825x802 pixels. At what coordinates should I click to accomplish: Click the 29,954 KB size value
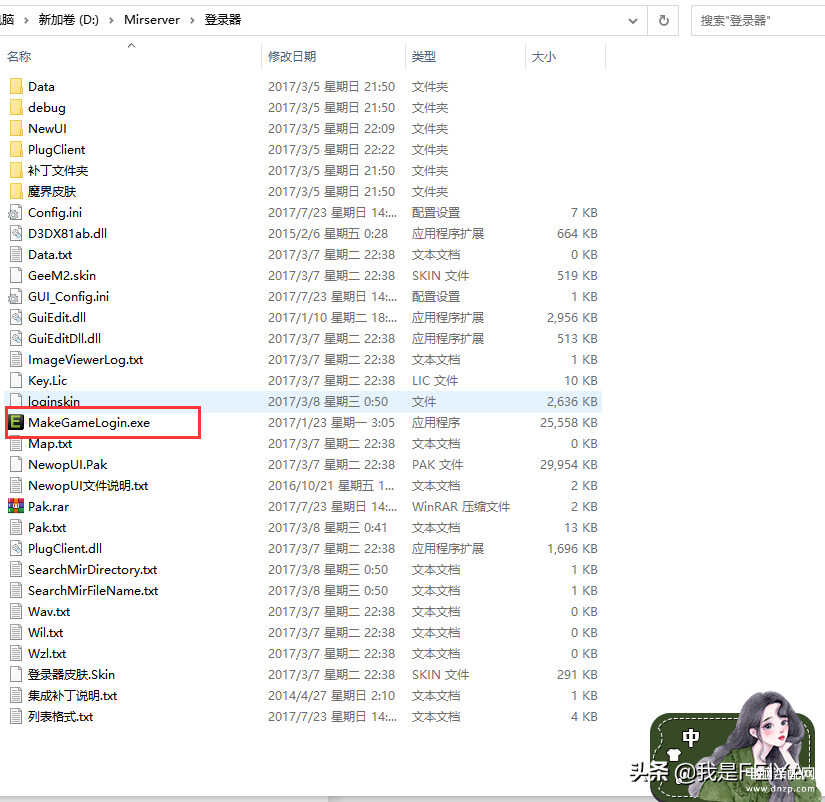point(568,465)
